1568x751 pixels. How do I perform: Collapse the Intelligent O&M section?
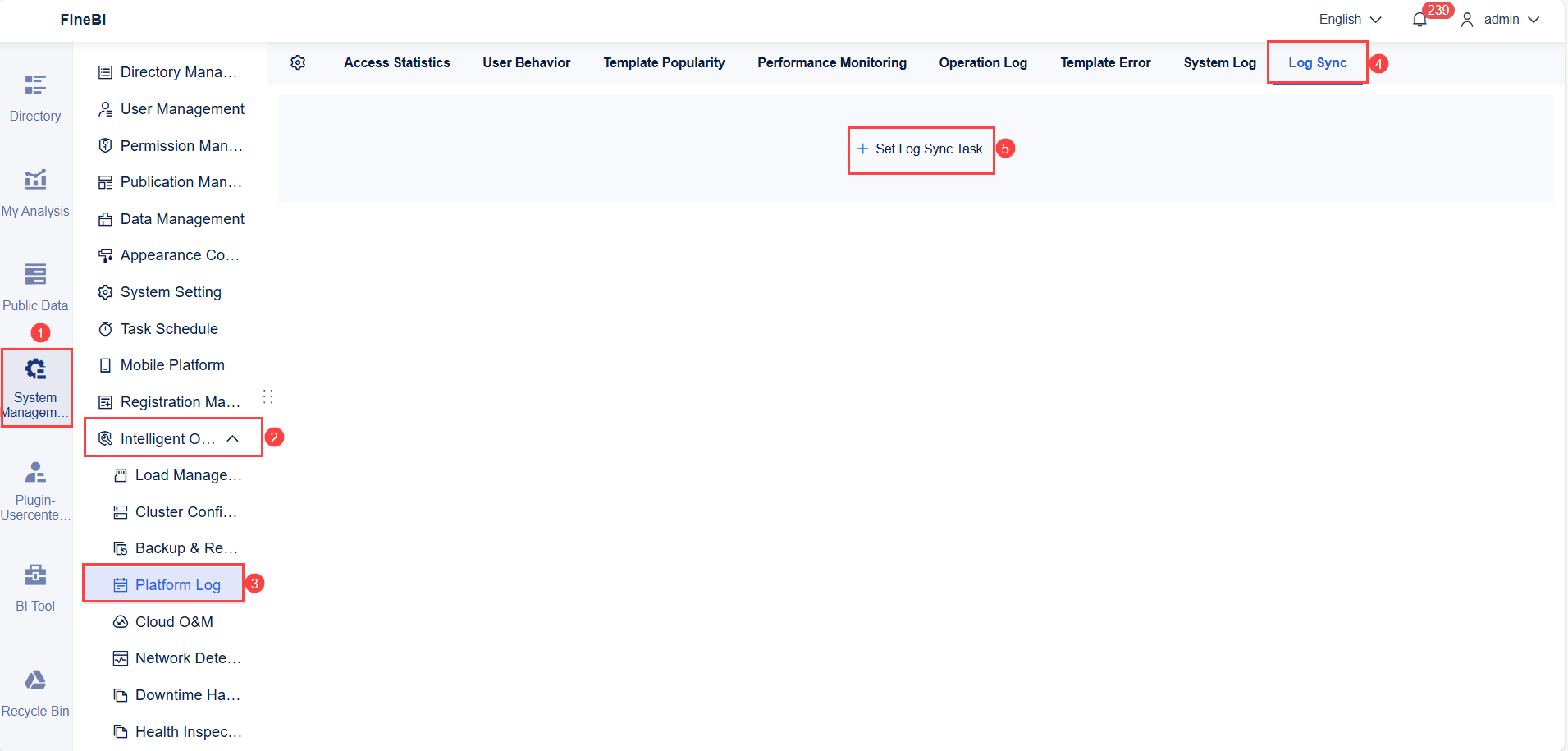point(233,438)
